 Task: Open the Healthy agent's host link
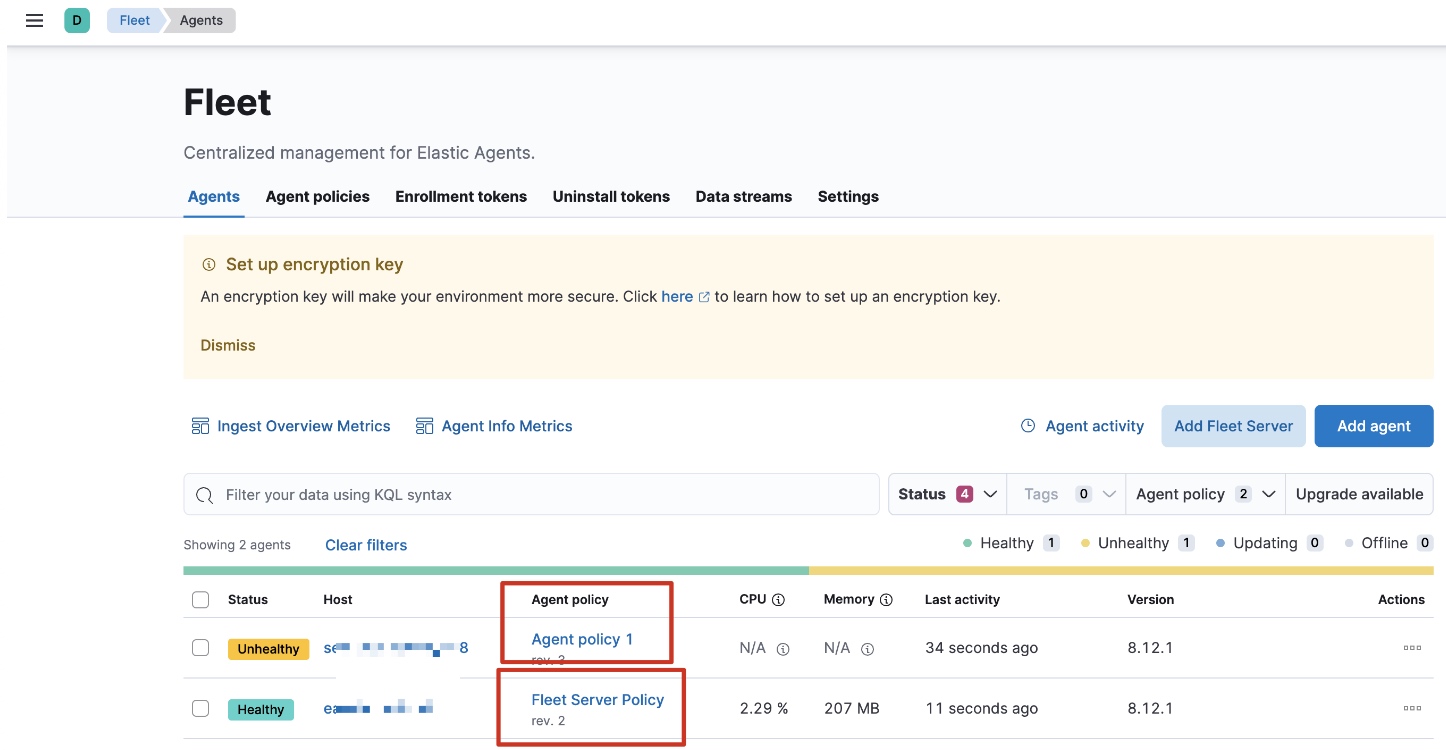378,709
